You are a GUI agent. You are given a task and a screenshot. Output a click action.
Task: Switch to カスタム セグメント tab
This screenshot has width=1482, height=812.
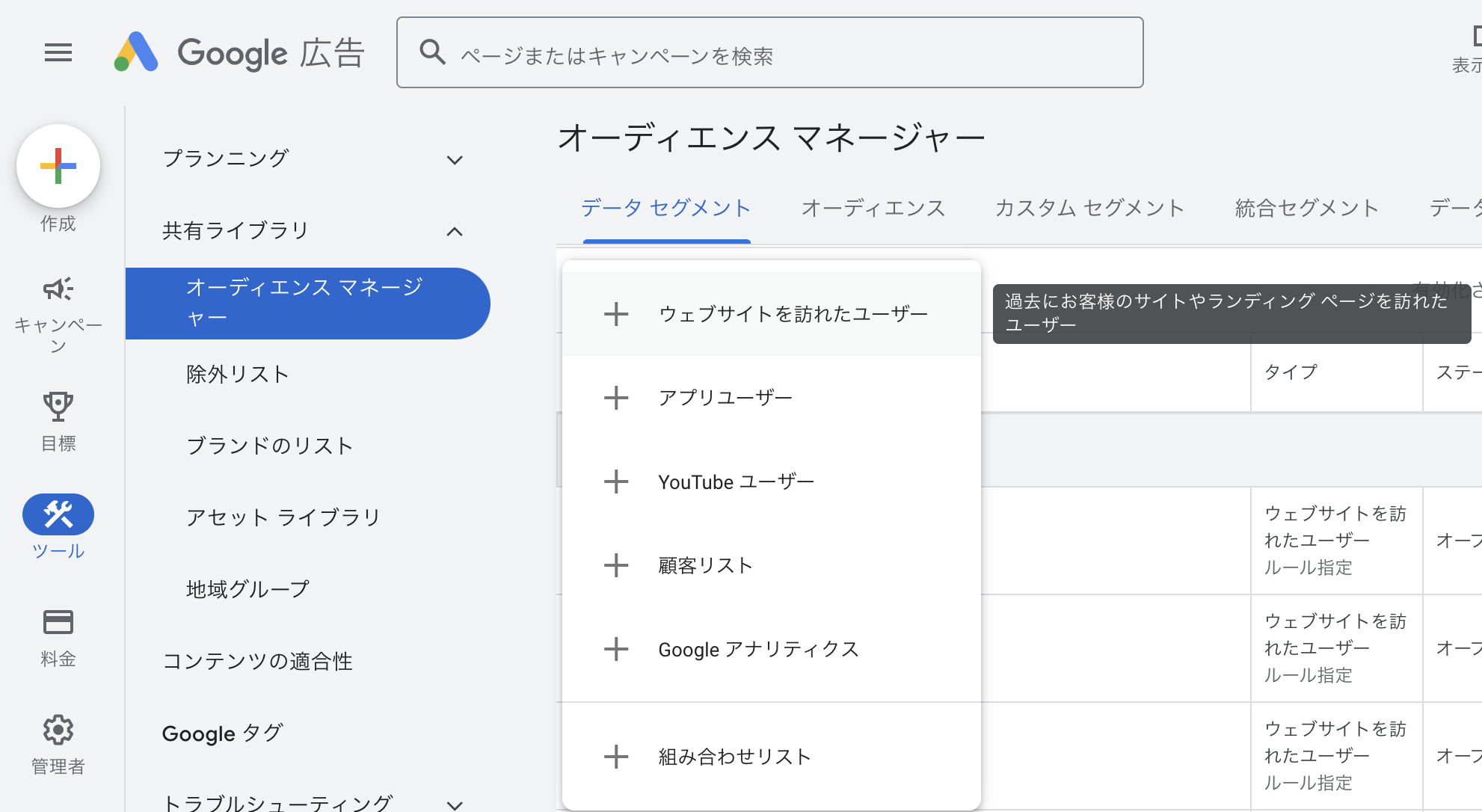click(x=1089, y=208)
